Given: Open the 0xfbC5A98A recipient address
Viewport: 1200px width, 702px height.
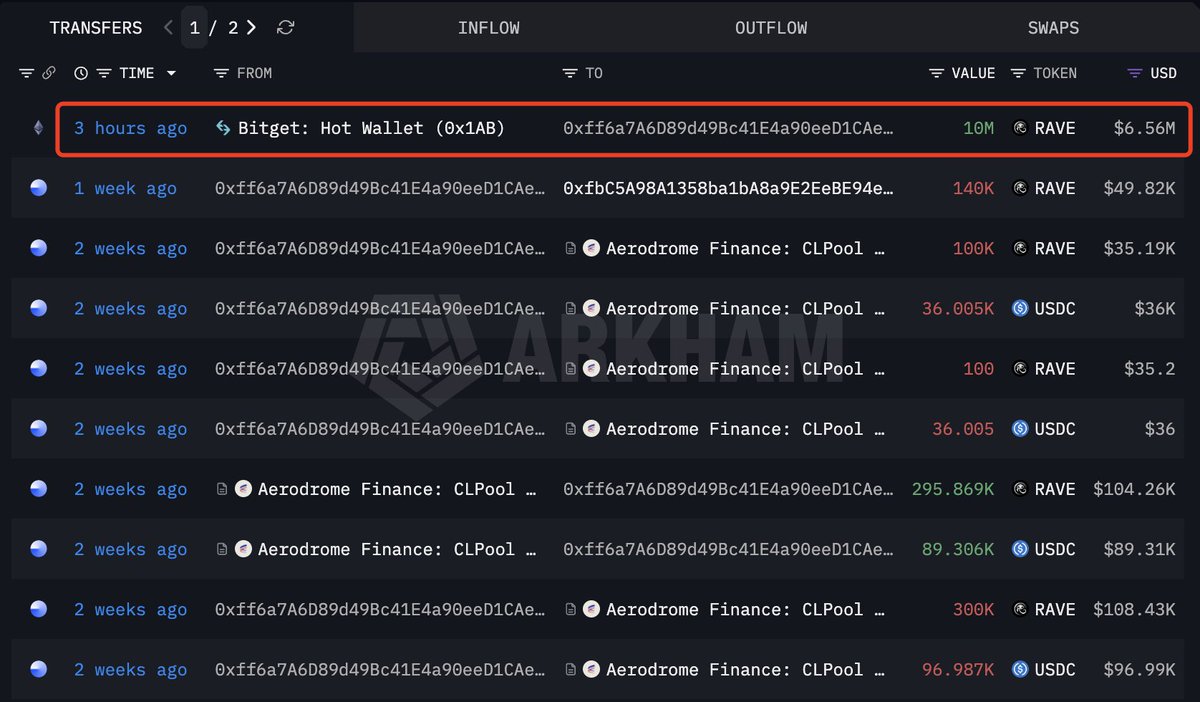Looking at the screenshot, I should point(728,188).
